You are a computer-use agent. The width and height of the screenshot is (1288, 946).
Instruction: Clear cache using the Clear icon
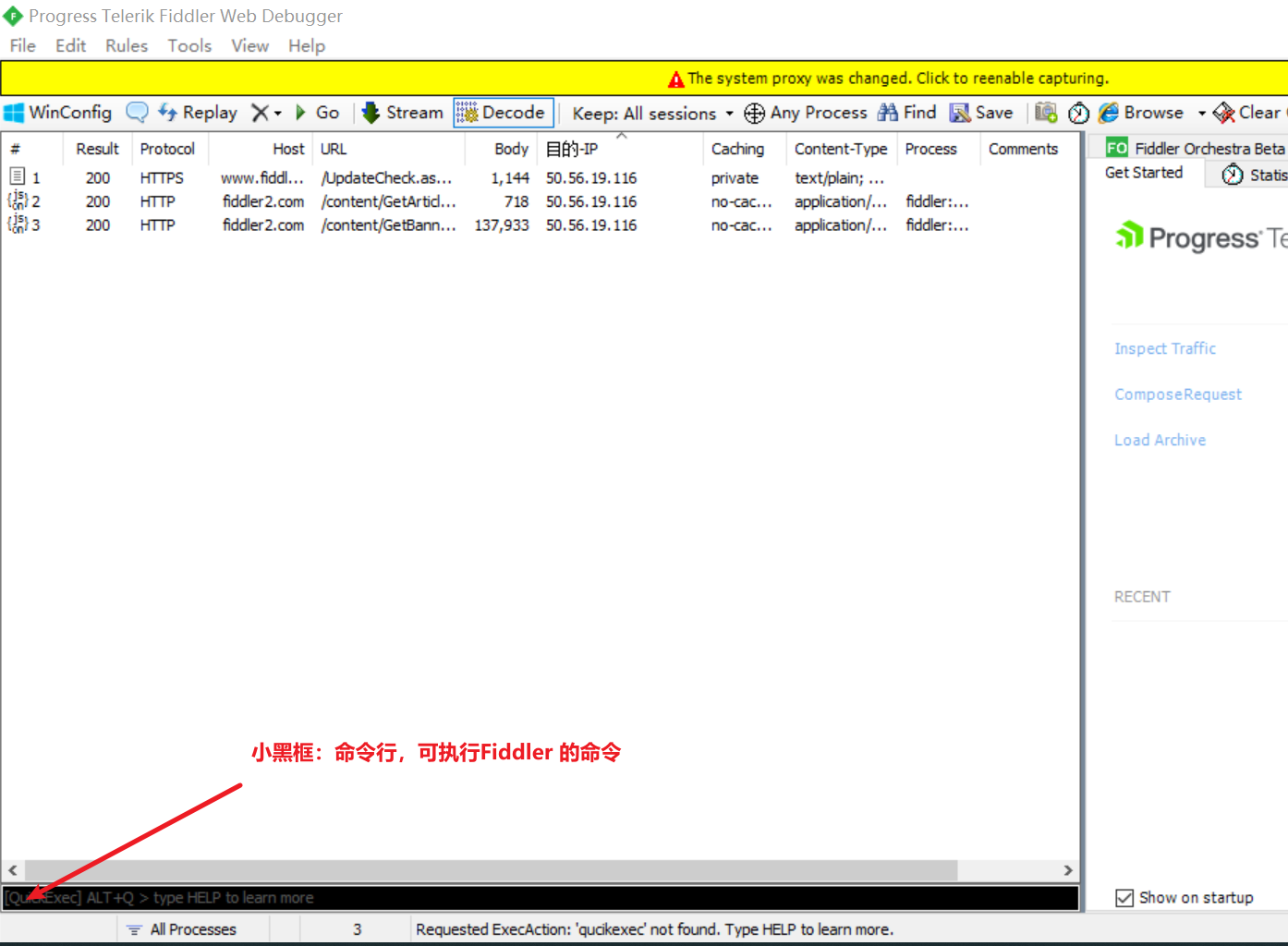pyautogui.click(x=1224, y=113)
